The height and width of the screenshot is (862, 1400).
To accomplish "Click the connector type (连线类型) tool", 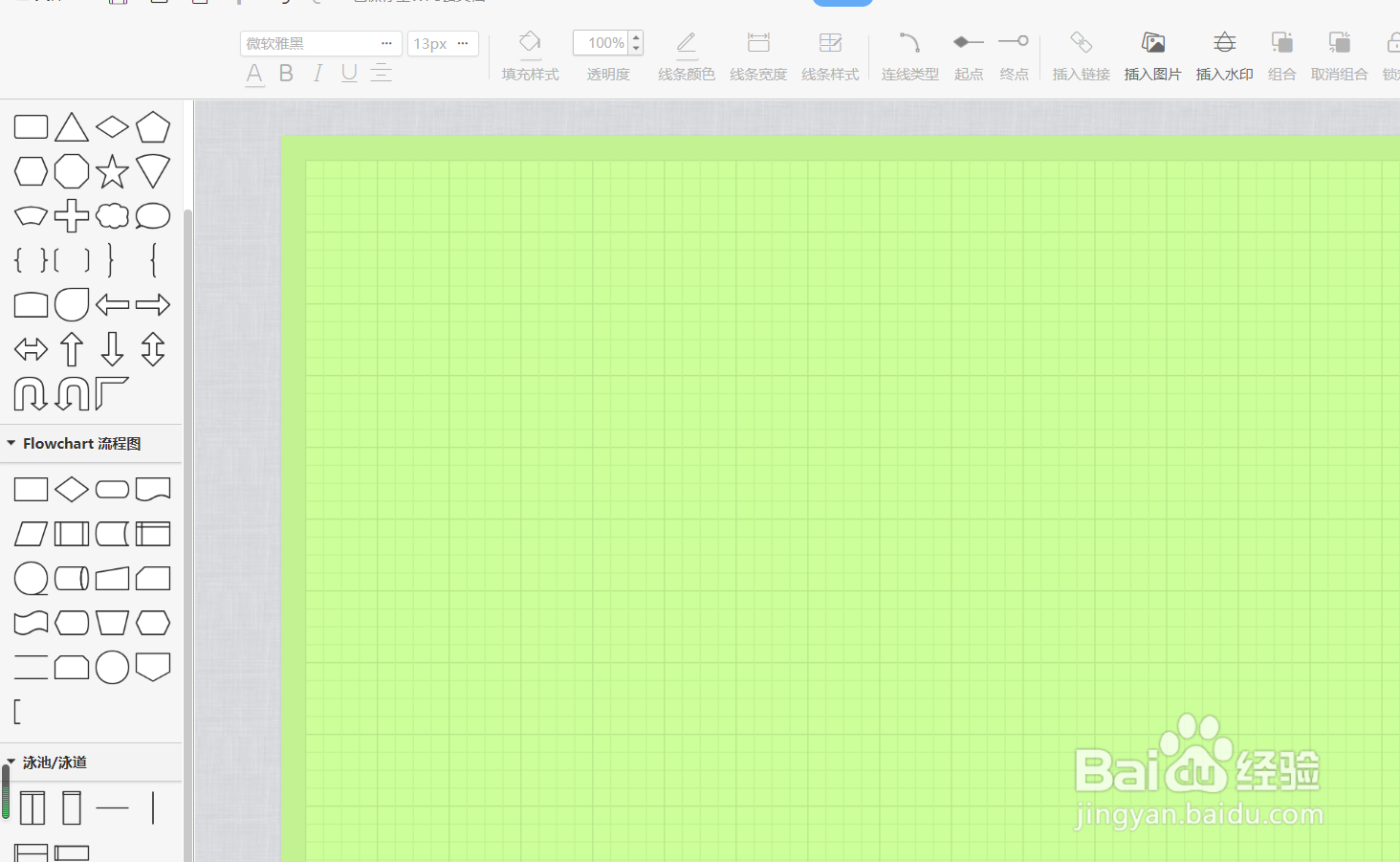I will click(909, 55).
